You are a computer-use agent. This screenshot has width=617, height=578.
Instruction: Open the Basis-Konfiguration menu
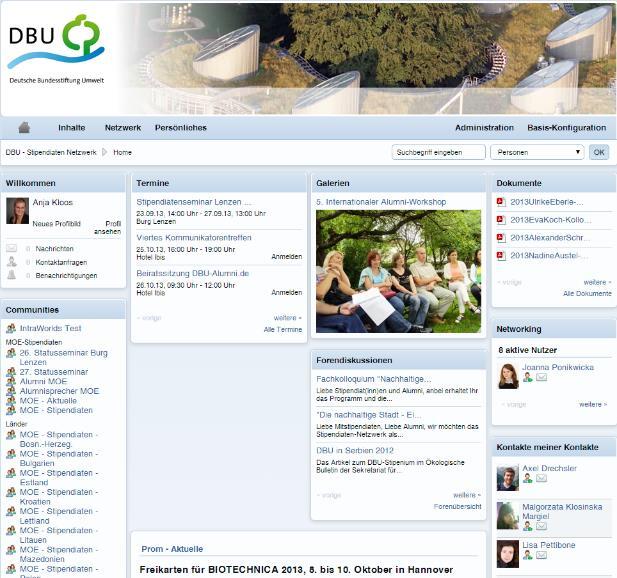[x=566, y=128]
